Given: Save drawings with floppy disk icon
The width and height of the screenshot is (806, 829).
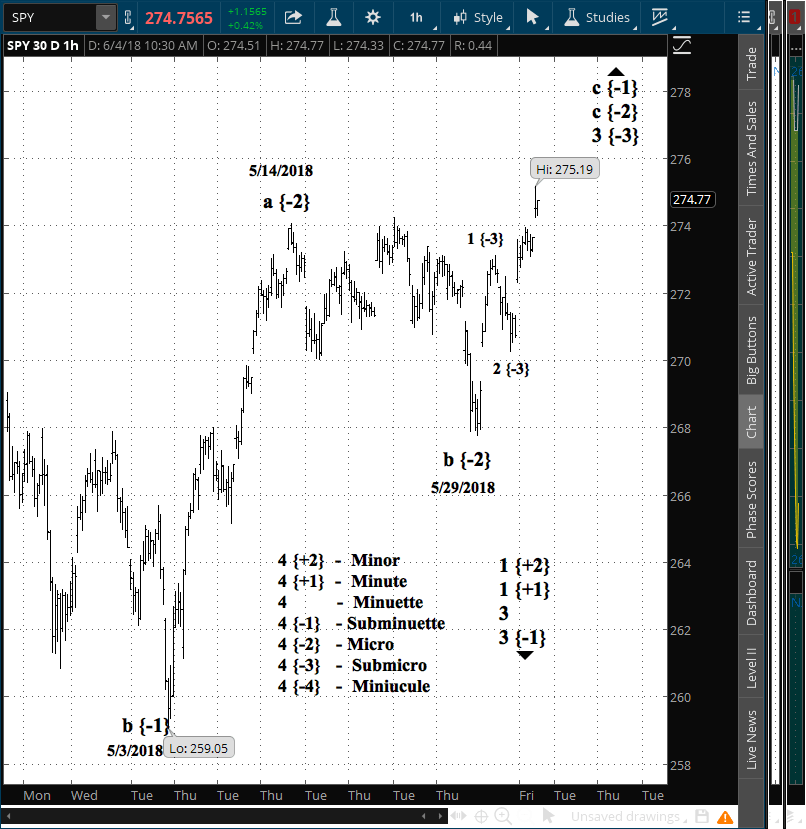Looking at the screenshot, I should click(702, 817).
